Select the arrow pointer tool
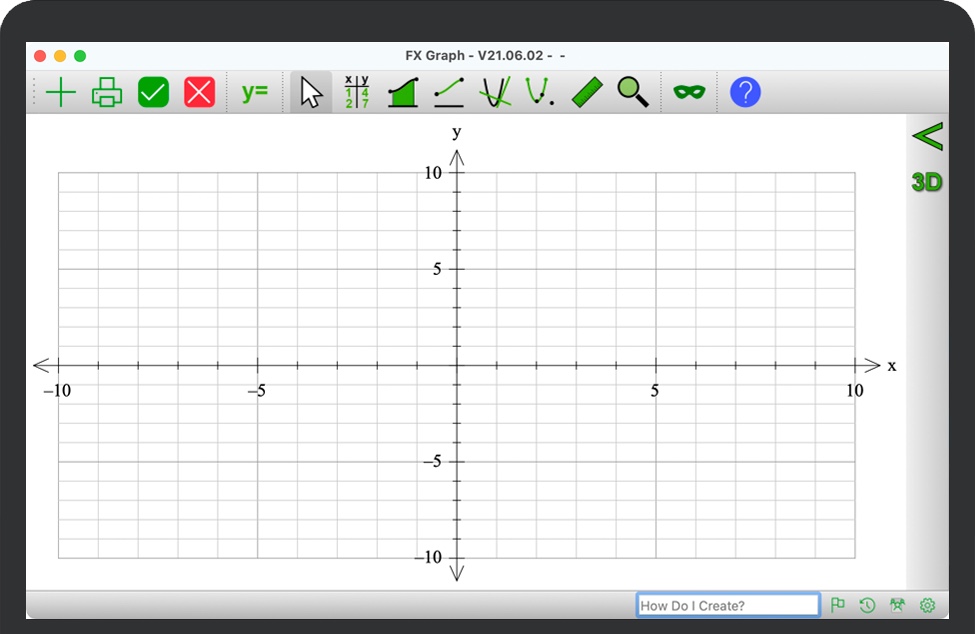975x634 pixels. click(311, 93)
